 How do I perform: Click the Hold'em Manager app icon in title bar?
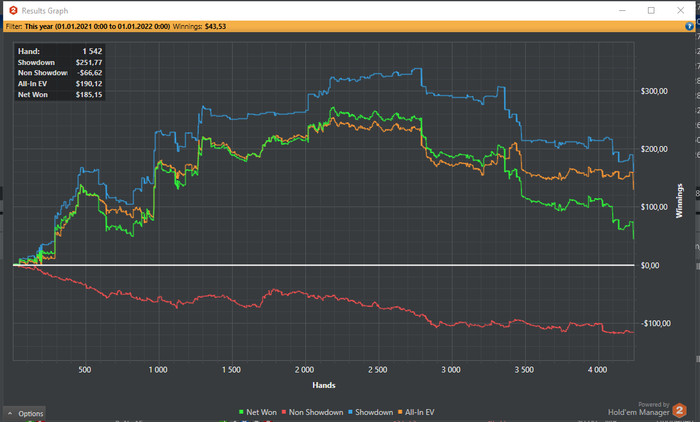pos(13,10)
